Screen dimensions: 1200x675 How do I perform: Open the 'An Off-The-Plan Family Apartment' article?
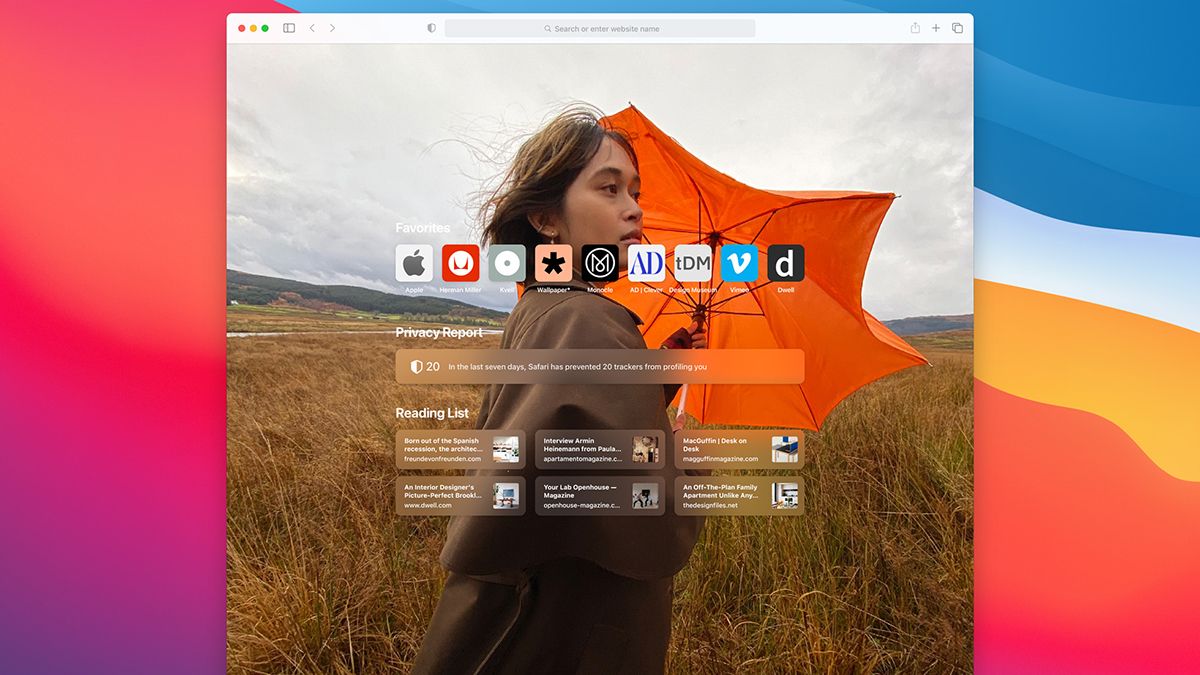pos(739,496)
